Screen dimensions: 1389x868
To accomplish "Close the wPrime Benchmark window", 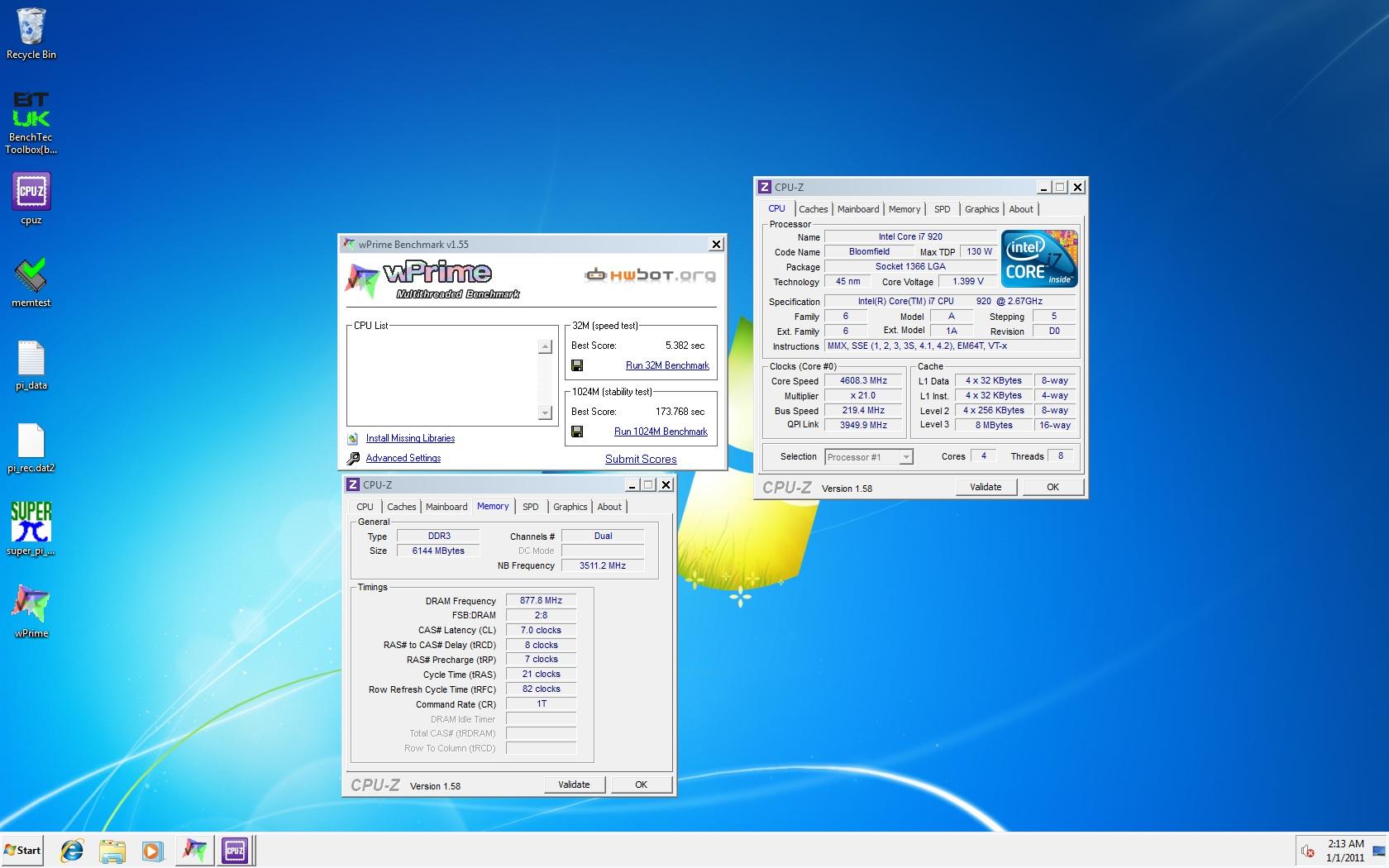I will pyautogui.click(x=717, y=245).
